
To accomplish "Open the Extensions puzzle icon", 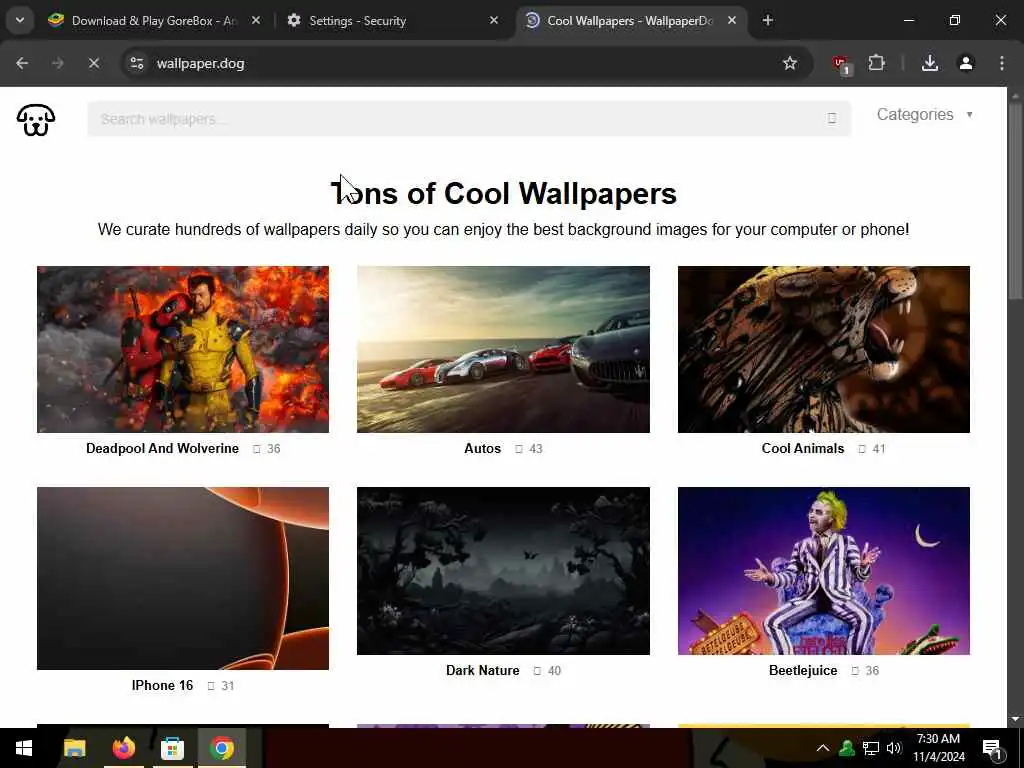I will [x=876, y=63].
